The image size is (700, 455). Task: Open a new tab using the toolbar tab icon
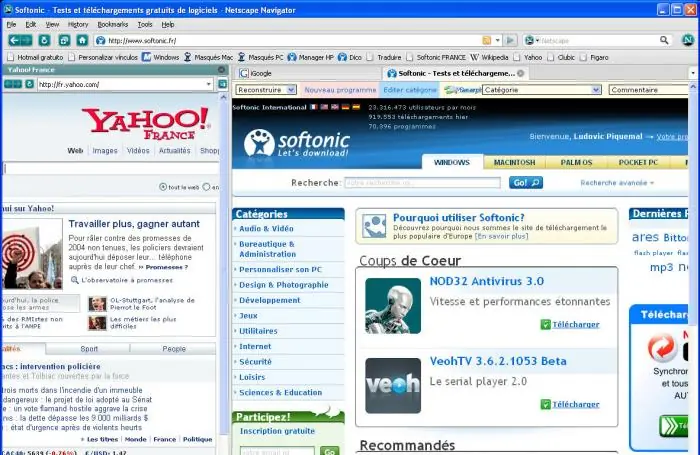point(64,41)
